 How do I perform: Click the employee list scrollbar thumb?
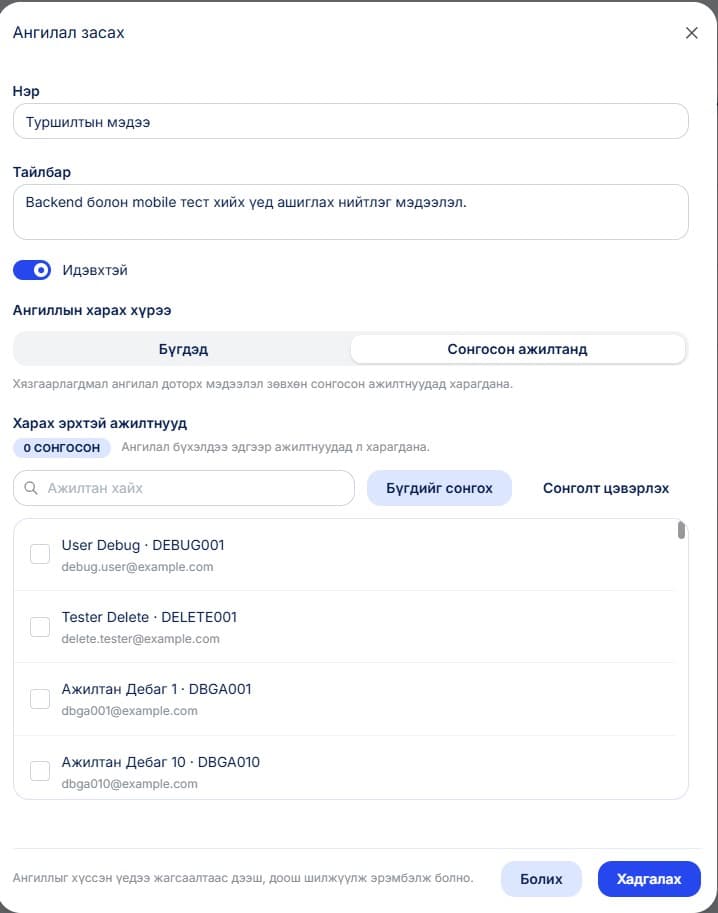[x=681, y=530]
